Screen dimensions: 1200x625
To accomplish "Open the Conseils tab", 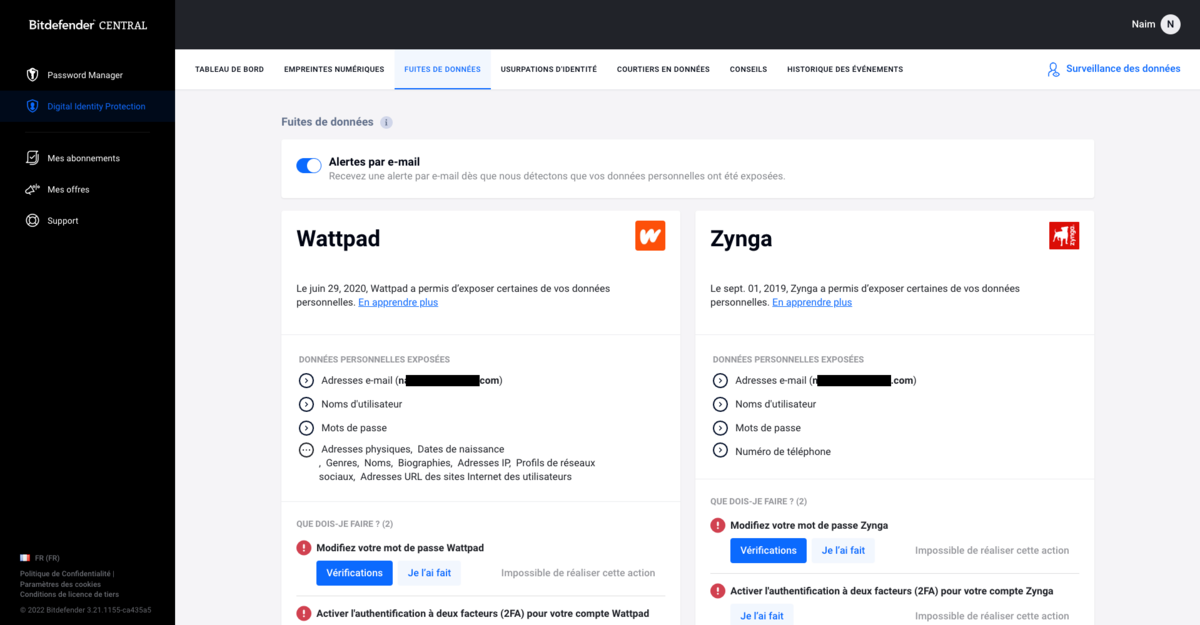I will (748, 69).
